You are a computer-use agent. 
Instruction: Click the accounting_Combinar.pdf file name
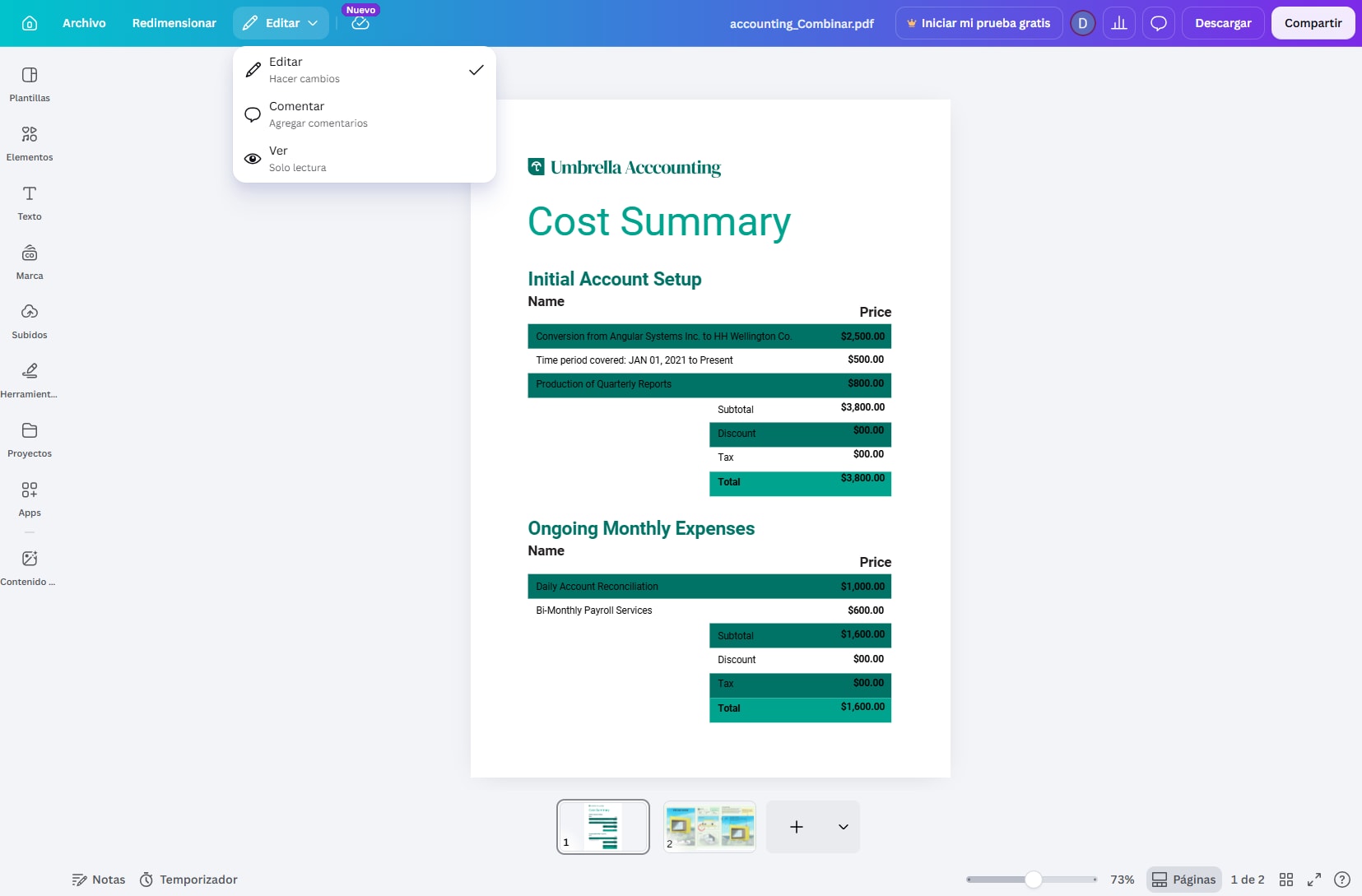[802, 23]
